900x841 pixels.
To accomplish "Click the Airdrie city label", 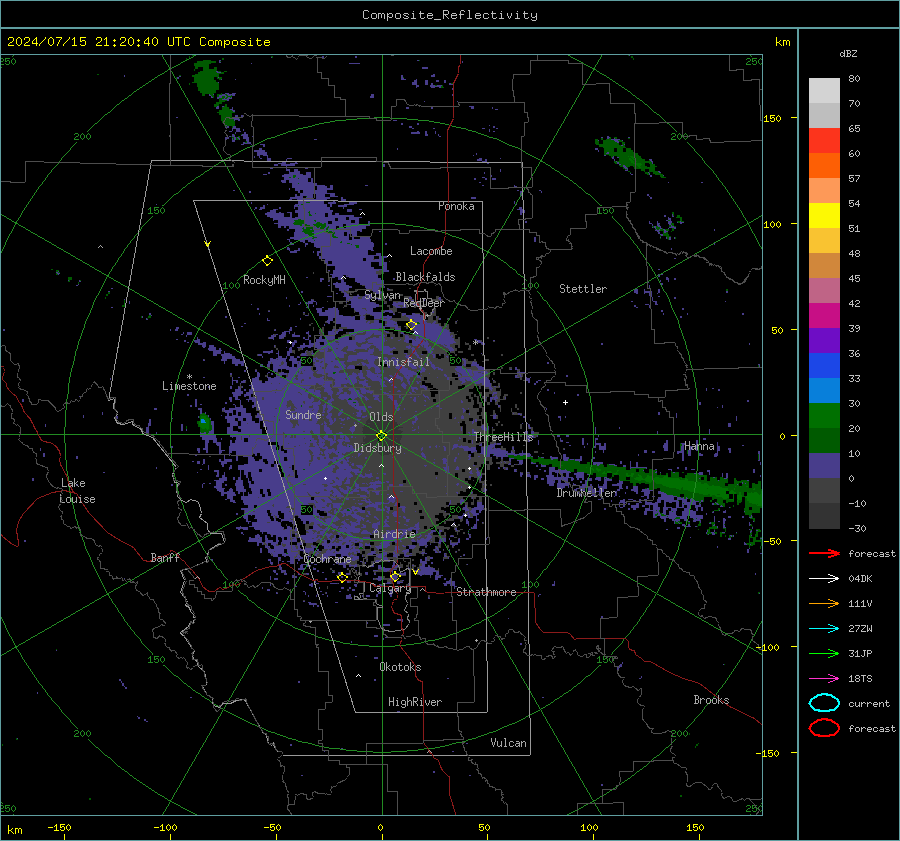I will [x=394, y=534].
